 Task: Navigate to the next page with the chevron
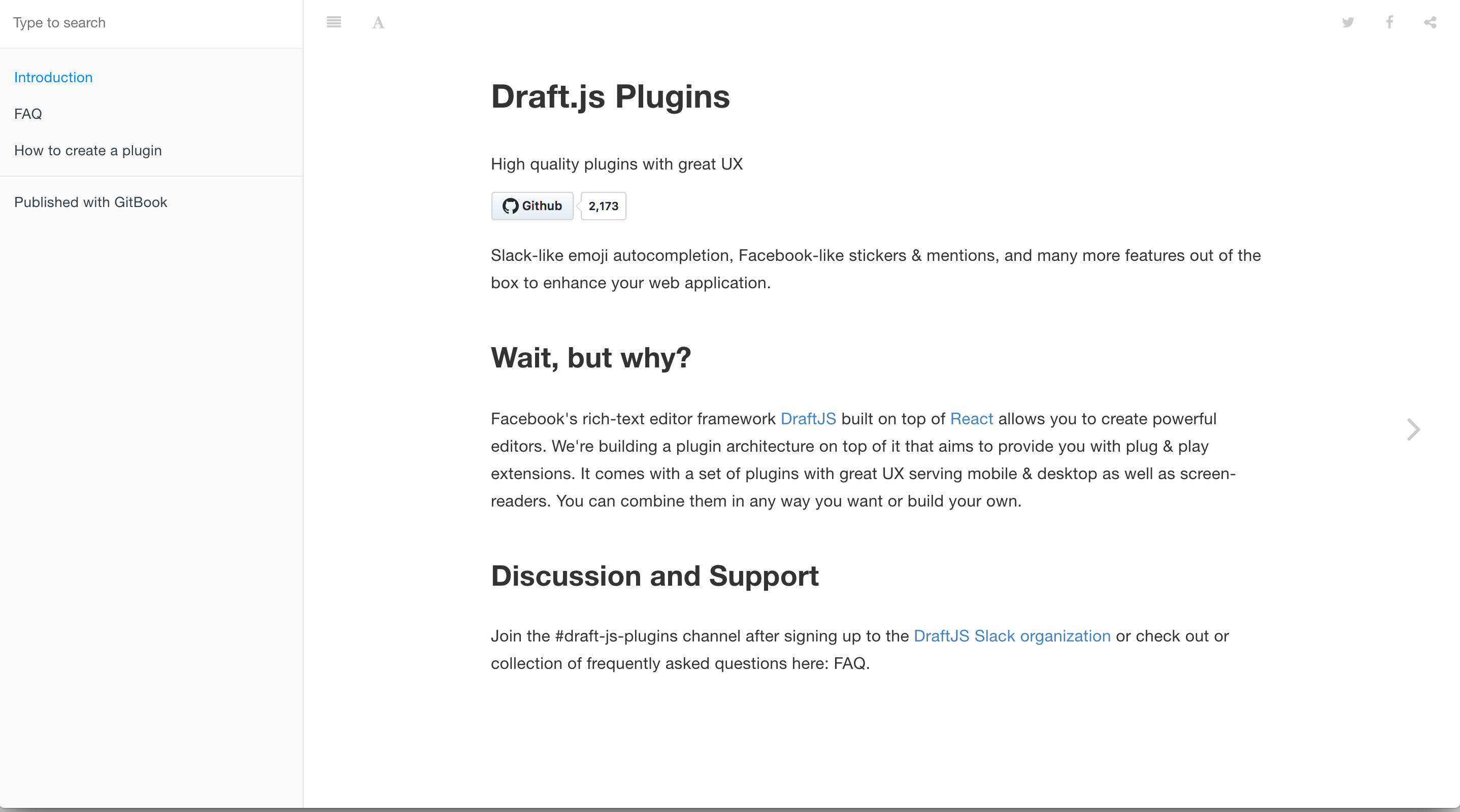(x=1413, y=429)
